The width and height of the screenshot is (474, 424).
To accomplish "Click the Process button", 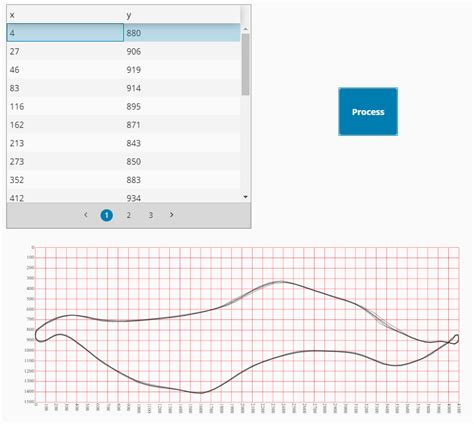I will tap(368, 112).
